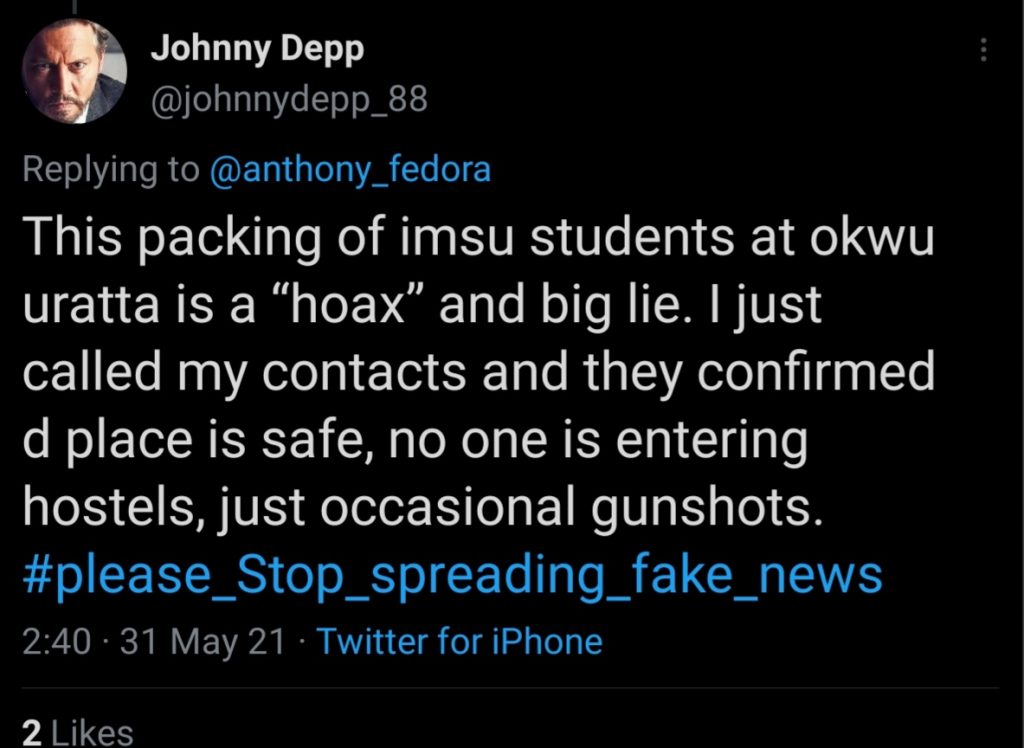Screen dimensions: 1024x748
Task: Click the word "Likes" below the divider
Action: pos(92,732)
